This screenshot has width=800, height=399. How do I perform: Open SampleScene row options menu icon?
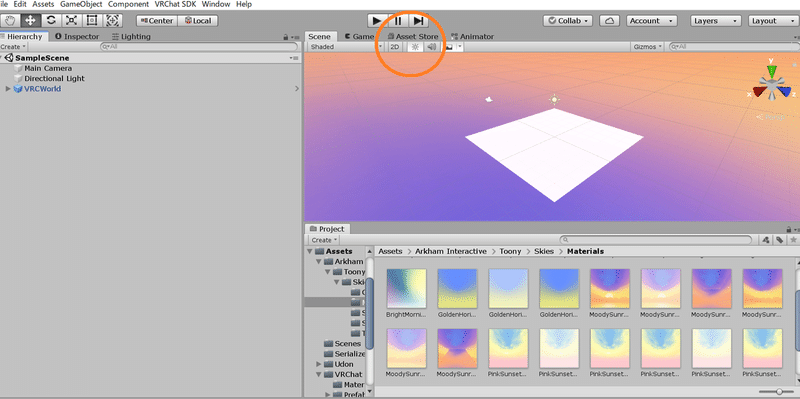(x=294, y=58)
